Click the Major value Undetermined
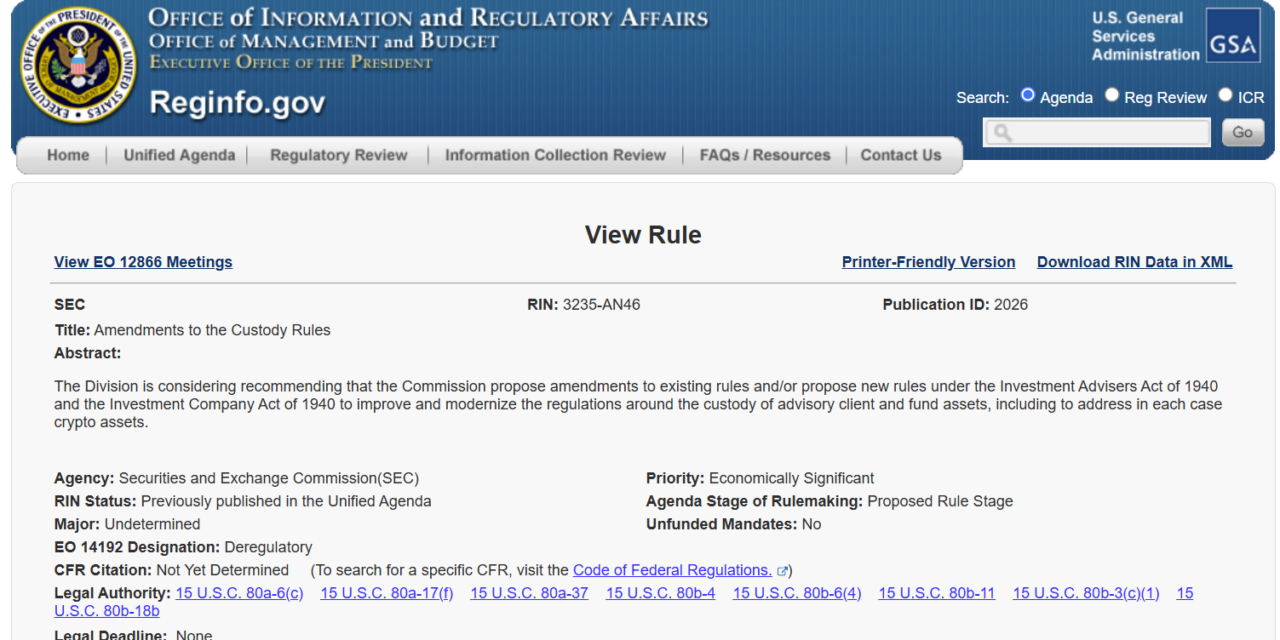Image resolution: width=1280 pixels, height=640 pixels. click(x=152, y=524)
